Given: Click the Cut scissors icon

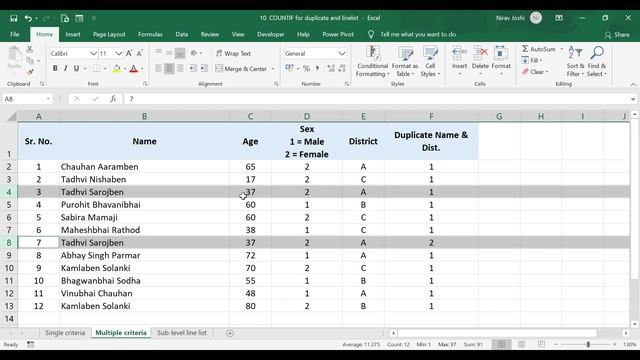Looking at the screenshot, I should [x=30, y=49].
